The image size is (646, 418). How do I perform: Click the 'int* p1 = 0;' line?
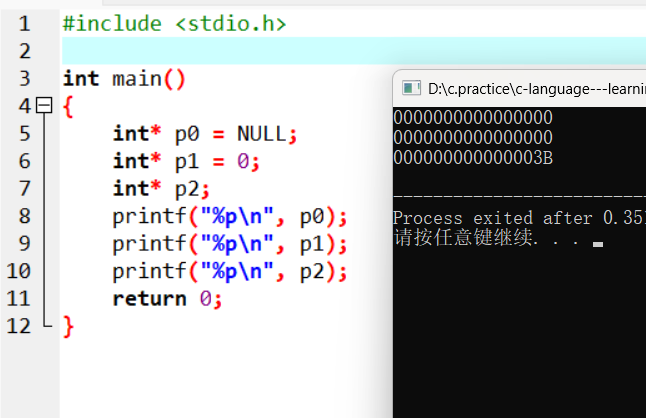click(x=186, y=161)
